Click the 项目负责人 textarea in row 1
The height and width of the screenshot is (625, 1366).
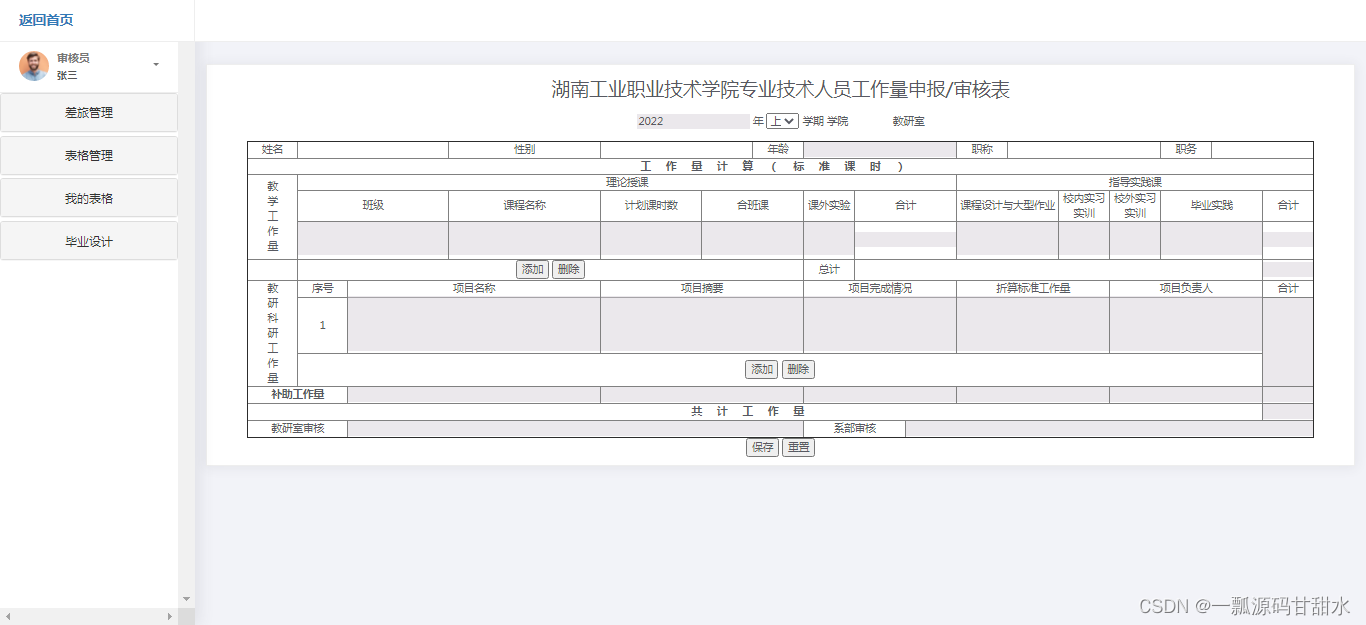coord(1186,325)
